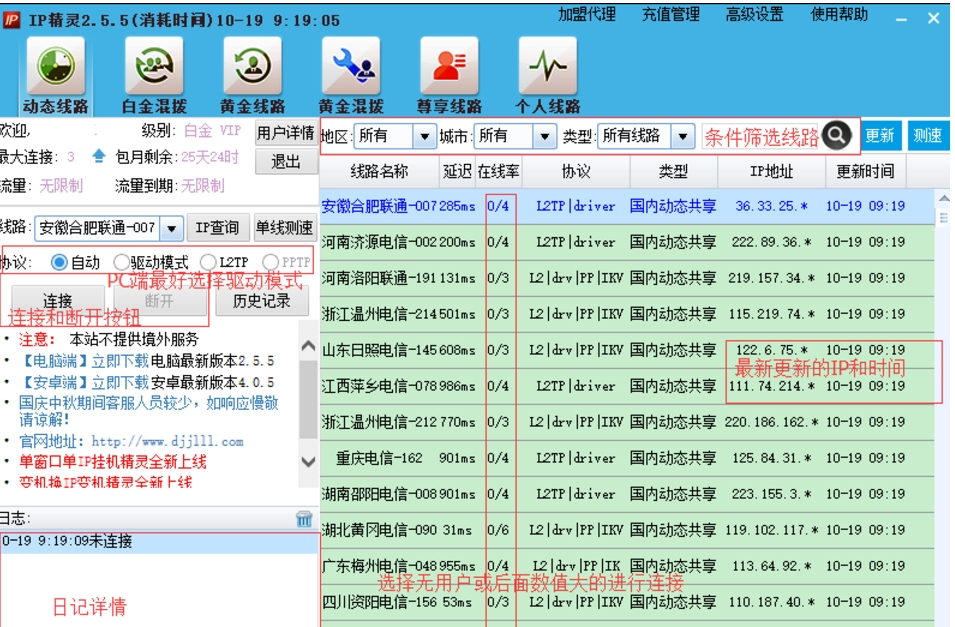Select the PPTP protocol radio button

click(270, 263)
